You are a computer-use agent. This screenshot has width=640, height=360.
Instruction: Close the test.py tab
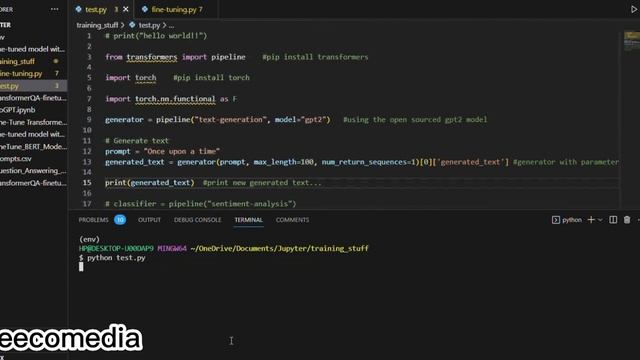click(x=126, y=9)
